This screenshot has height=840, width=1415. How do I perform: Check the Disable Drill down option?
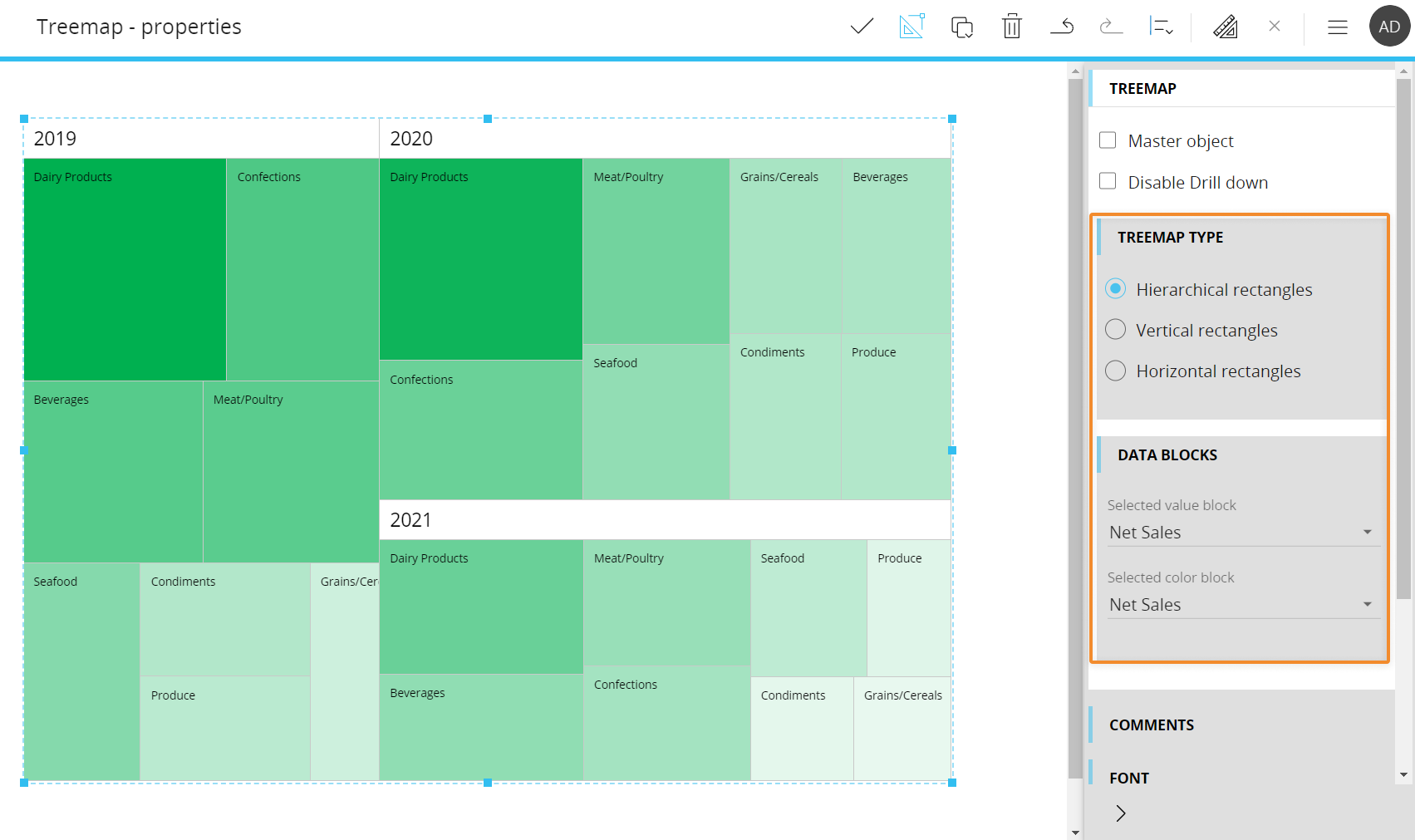coord(1108,182)
